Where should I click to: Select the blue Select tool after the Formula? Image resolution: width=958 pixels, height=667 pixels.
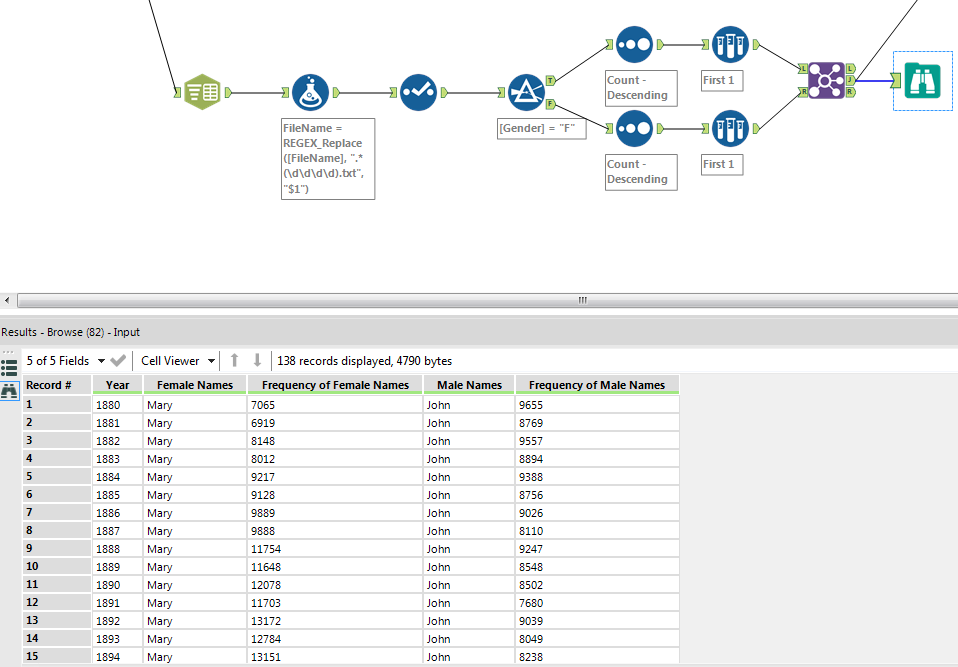click(x=418, y=92)
